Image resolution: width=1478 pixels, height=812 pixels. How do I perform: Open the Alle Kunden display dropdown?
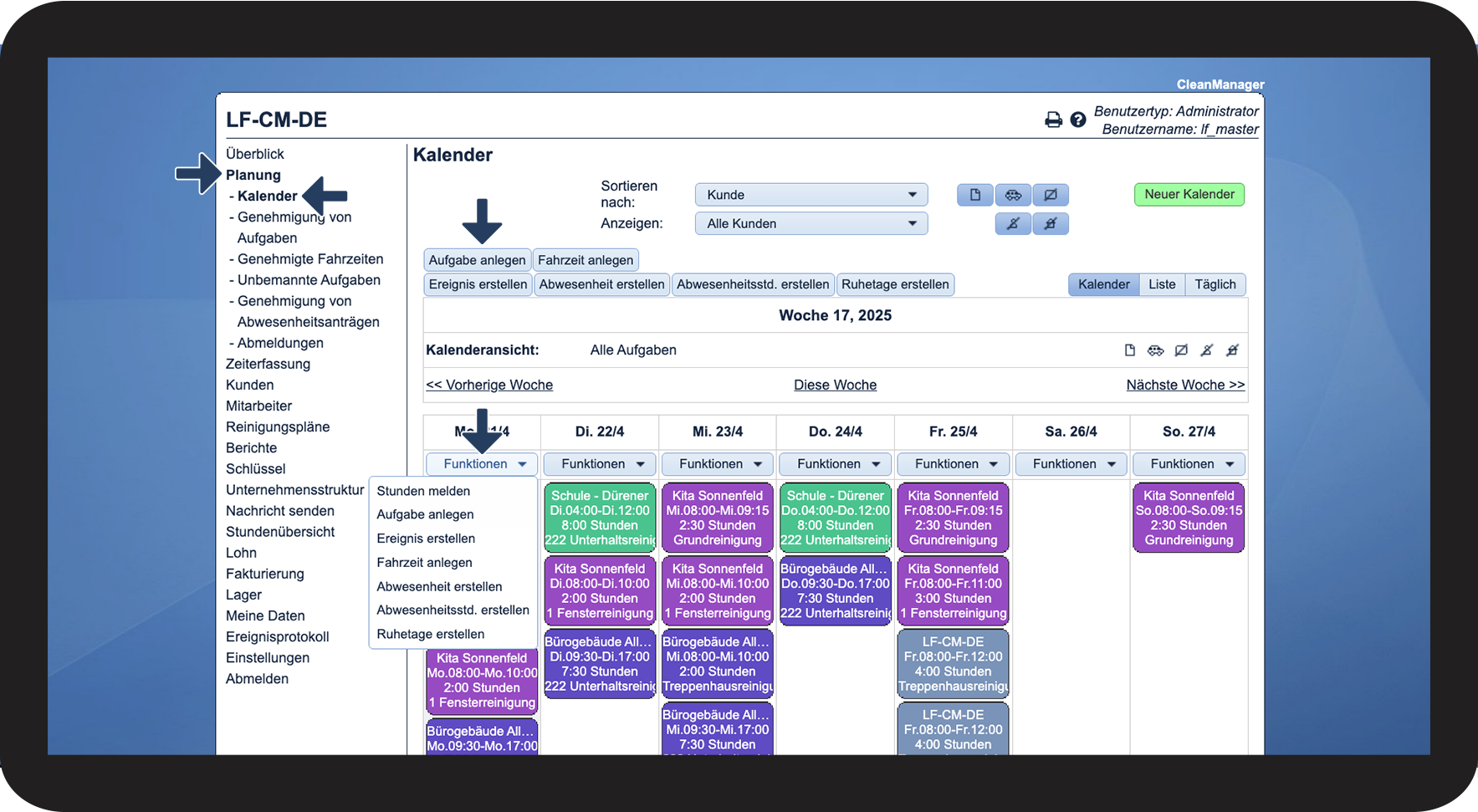point(811,223)
